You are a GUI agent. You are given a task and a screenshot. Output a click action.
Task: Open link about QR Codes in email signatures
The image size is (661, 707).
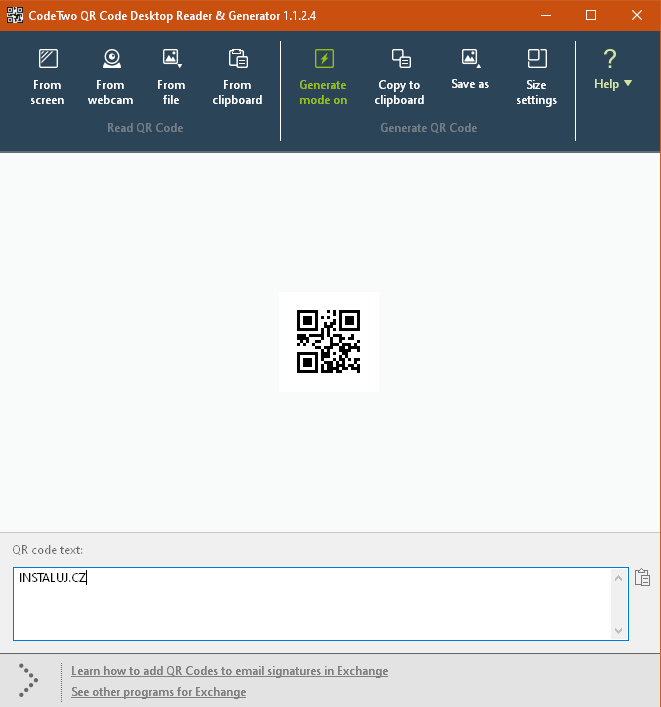pos(230,671)
